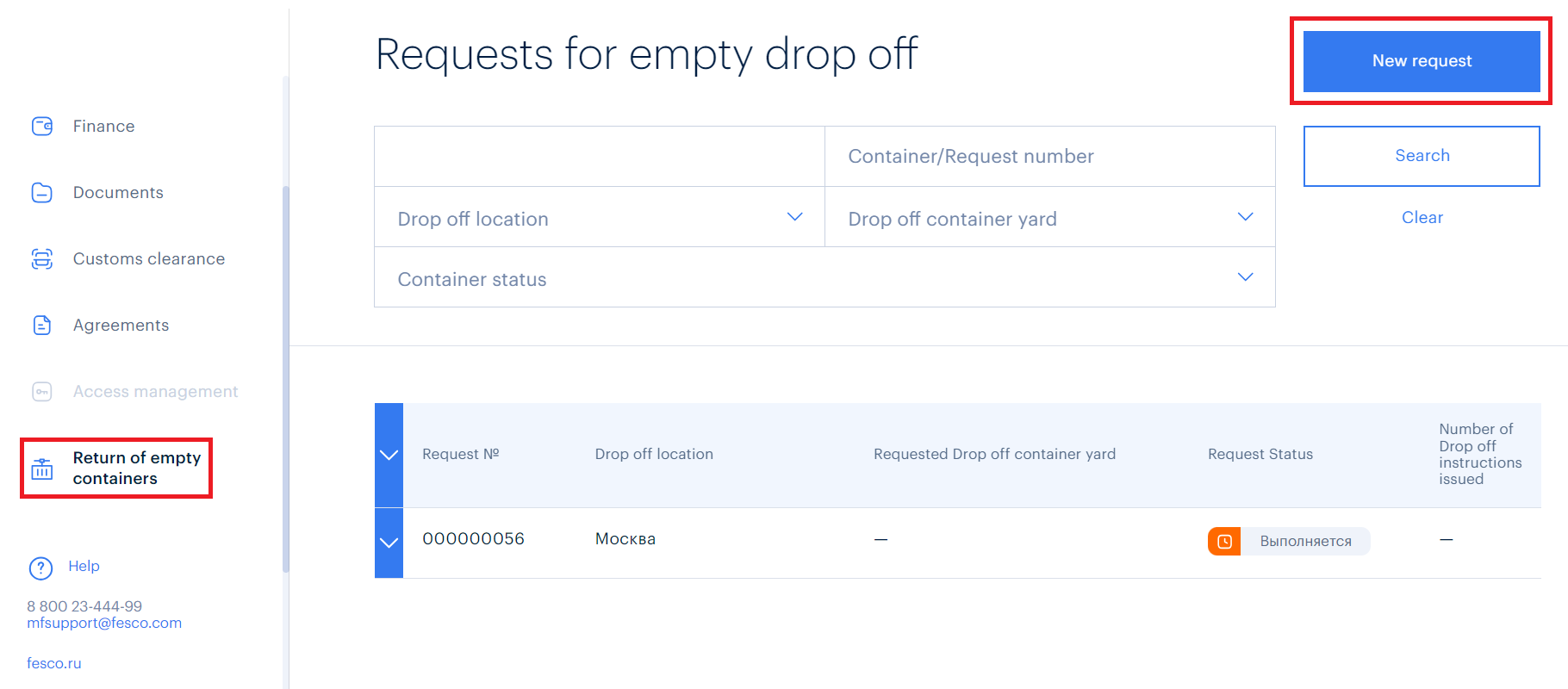This screenshot has height=689, width=1568.
Task: Focus the Container/Request number field
Action: point(1049,157)
